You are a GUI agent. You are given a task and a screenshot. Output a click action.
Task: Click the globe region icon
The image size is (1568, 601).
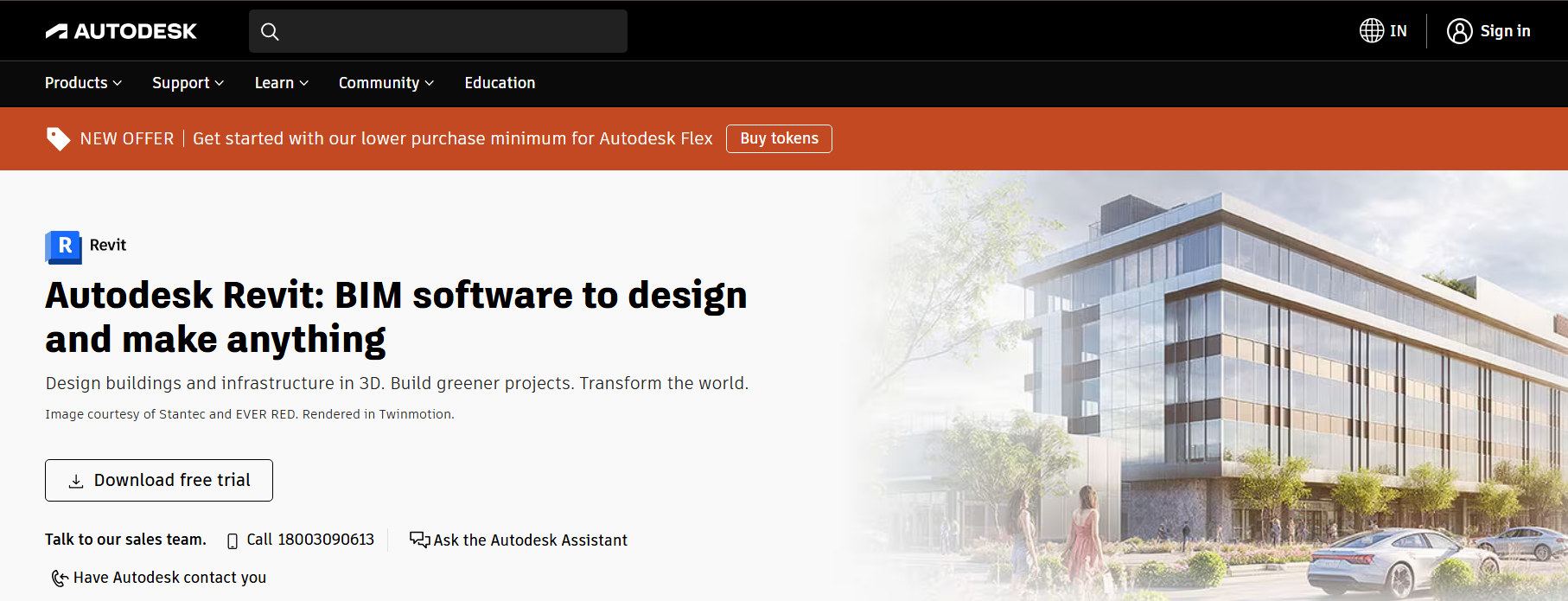1372,31
